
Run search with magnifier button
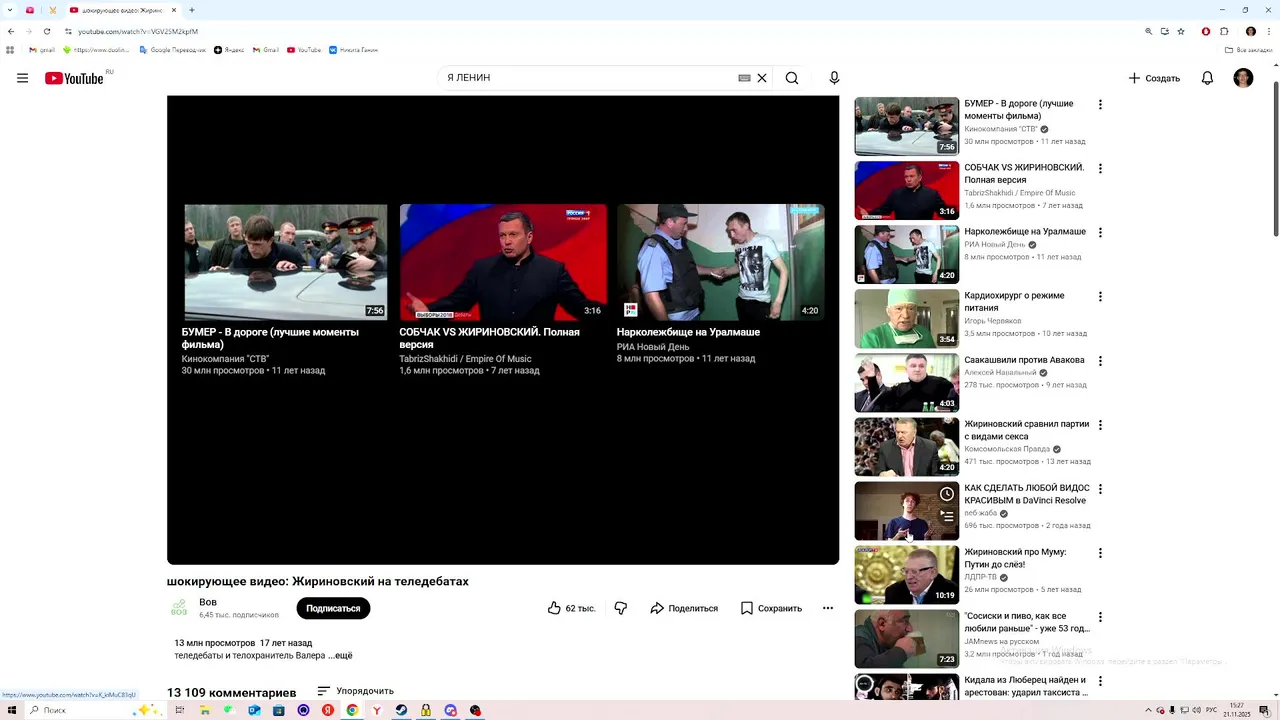pos(792,78)
